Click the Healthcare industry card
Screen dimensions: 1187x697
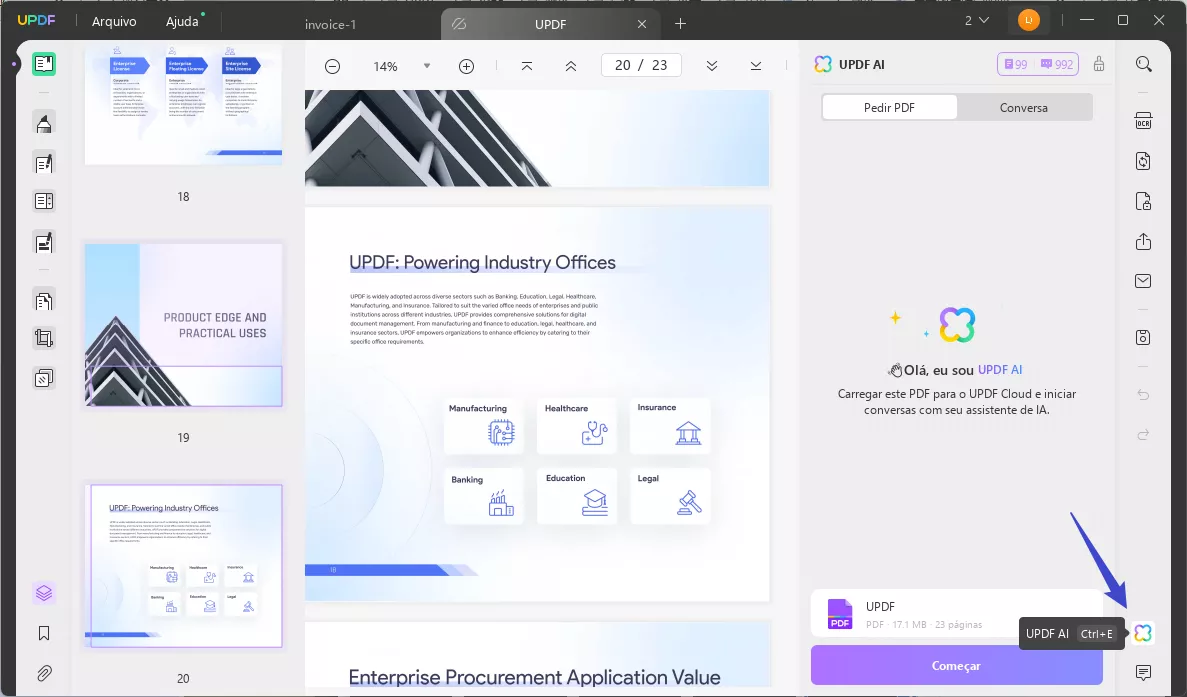pyautogui.click(x=576, y=426)
